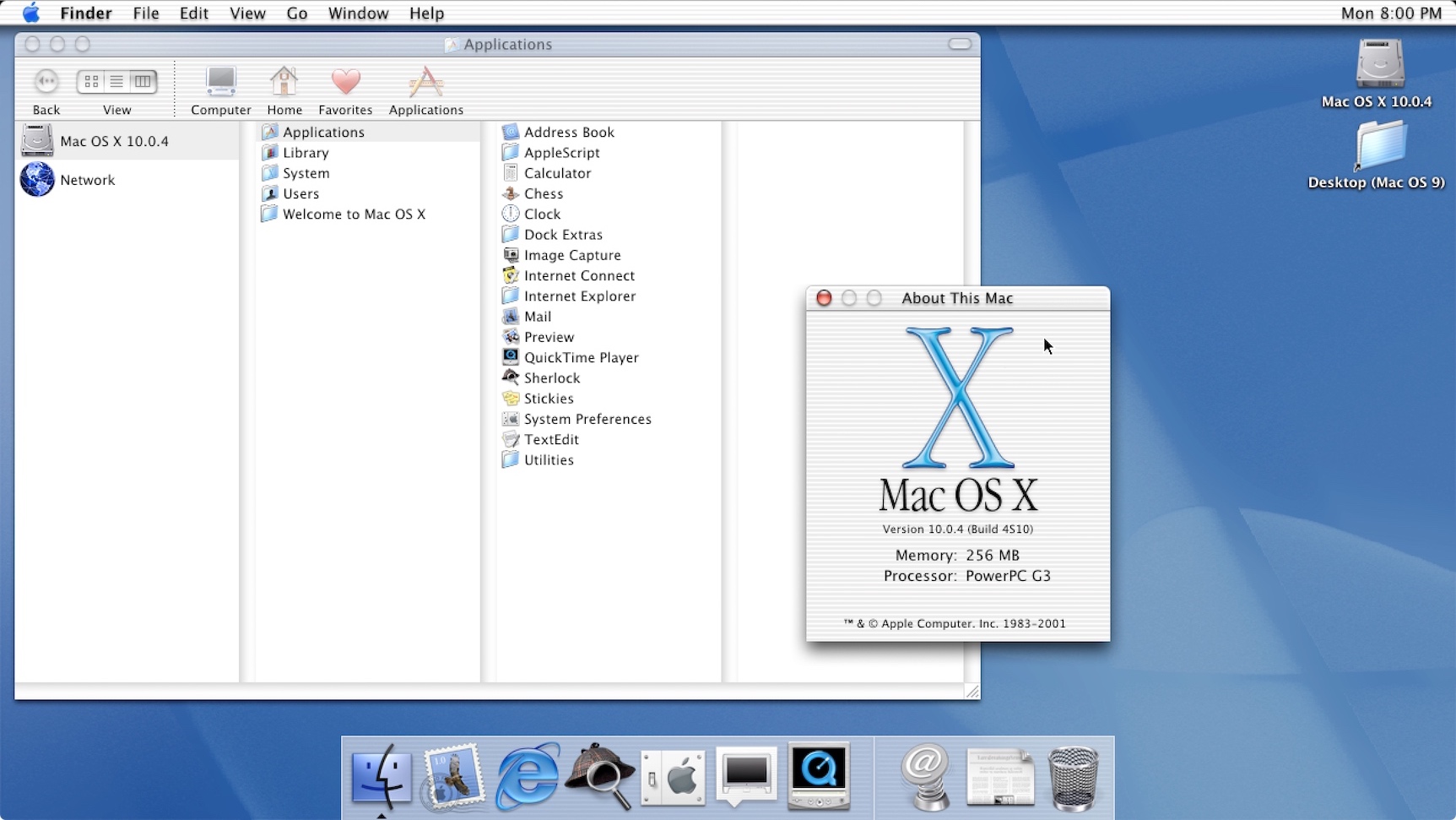Open the Apple menu
Image resolution: width=1456 pixels, height=820 pixels.
tap(31, 14)
